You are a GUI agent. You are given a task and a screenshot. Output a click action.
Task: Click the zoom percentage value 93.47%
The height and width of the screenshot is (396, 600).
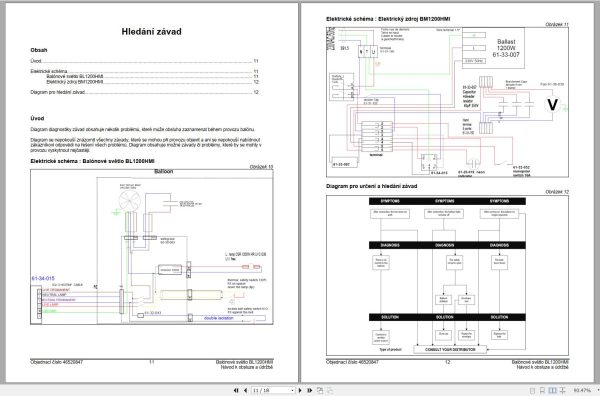coord(582,390)
